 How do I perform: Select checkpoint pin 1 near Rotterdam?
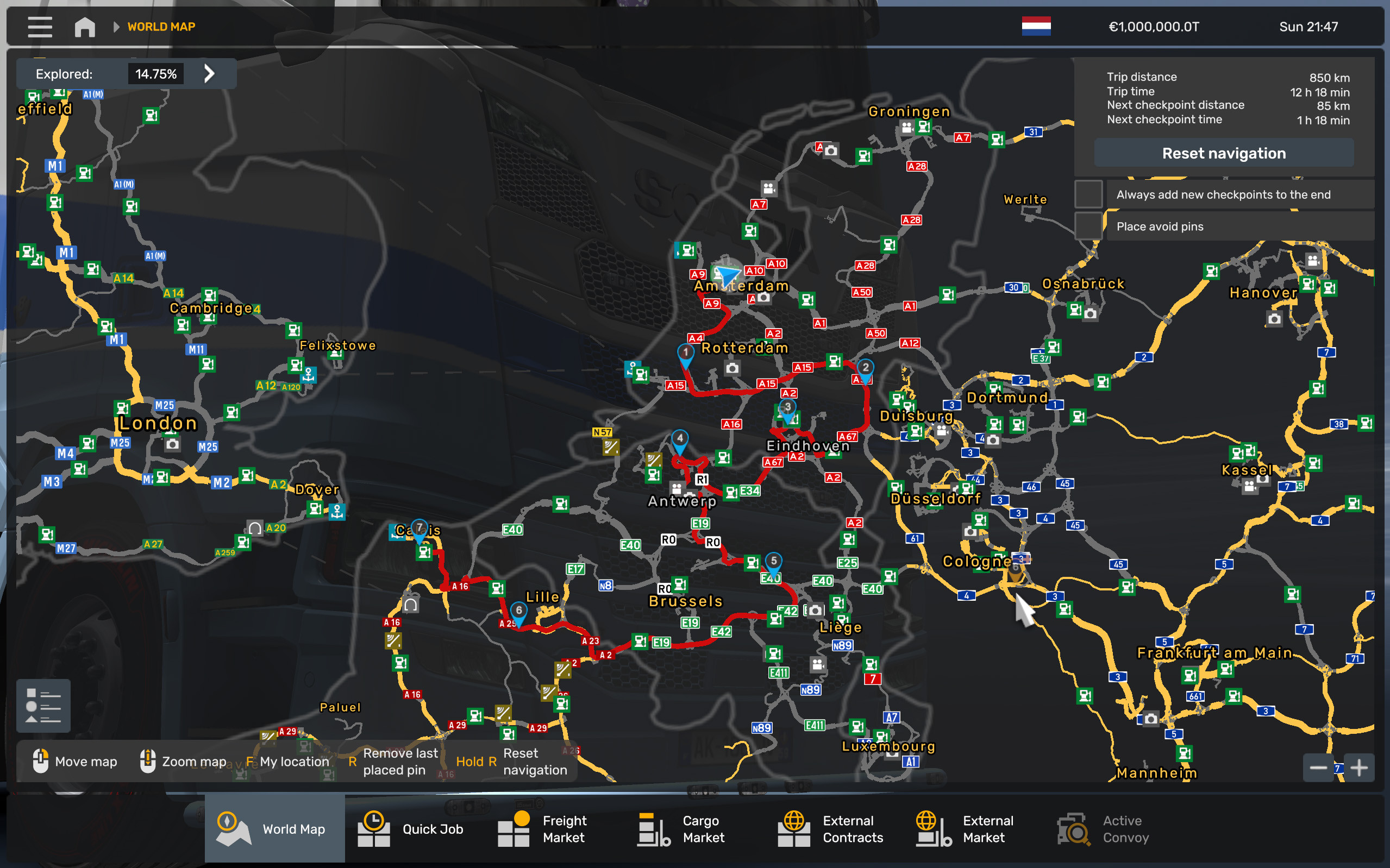pyautogui.click(x=685, y=356)
